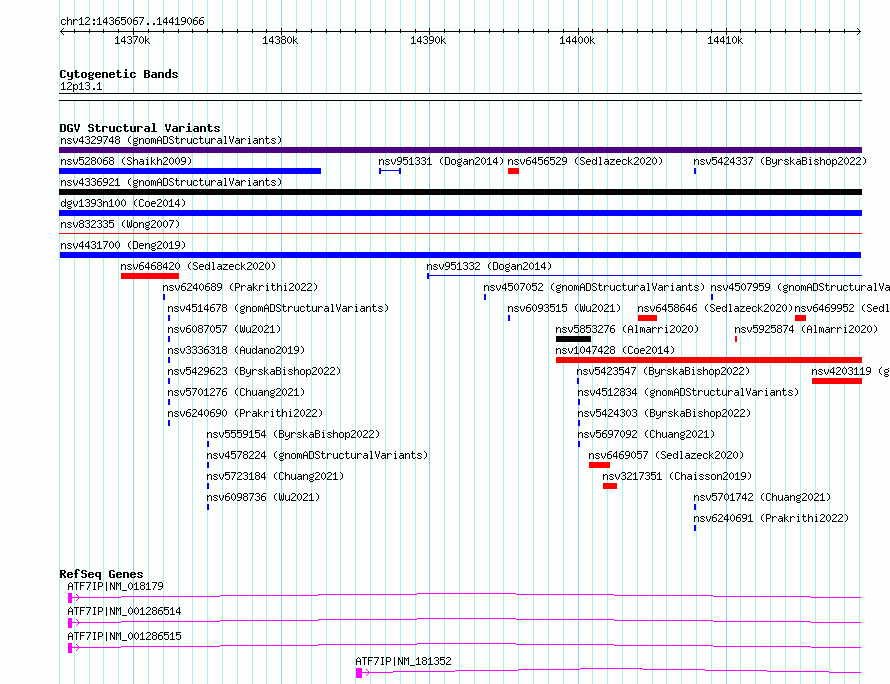This screenshot has width=890, height=684.
Task: Click the nsv528068 (Shaikh2009) label
Action: (x=126, y=161)
